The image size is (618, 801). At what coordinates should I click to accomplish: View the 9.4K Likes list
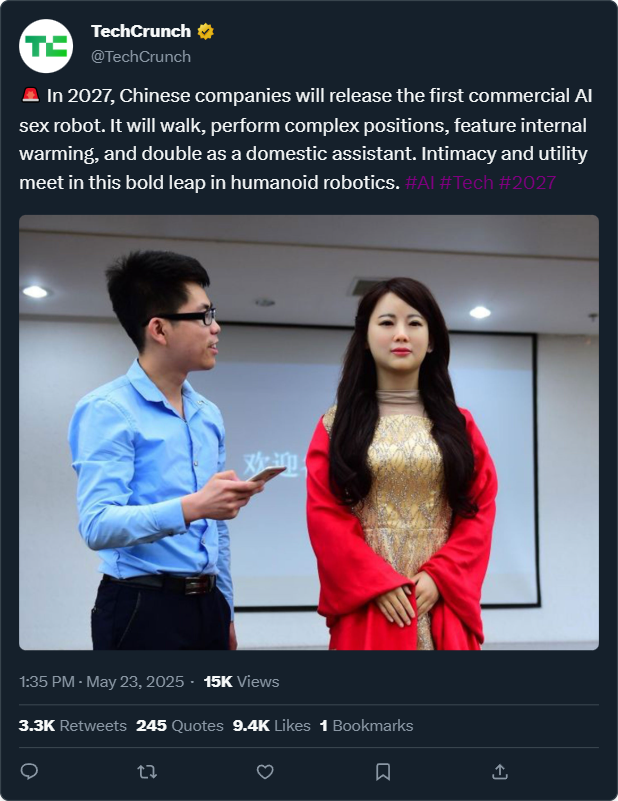pyautogui.click(x=272, y=725)
